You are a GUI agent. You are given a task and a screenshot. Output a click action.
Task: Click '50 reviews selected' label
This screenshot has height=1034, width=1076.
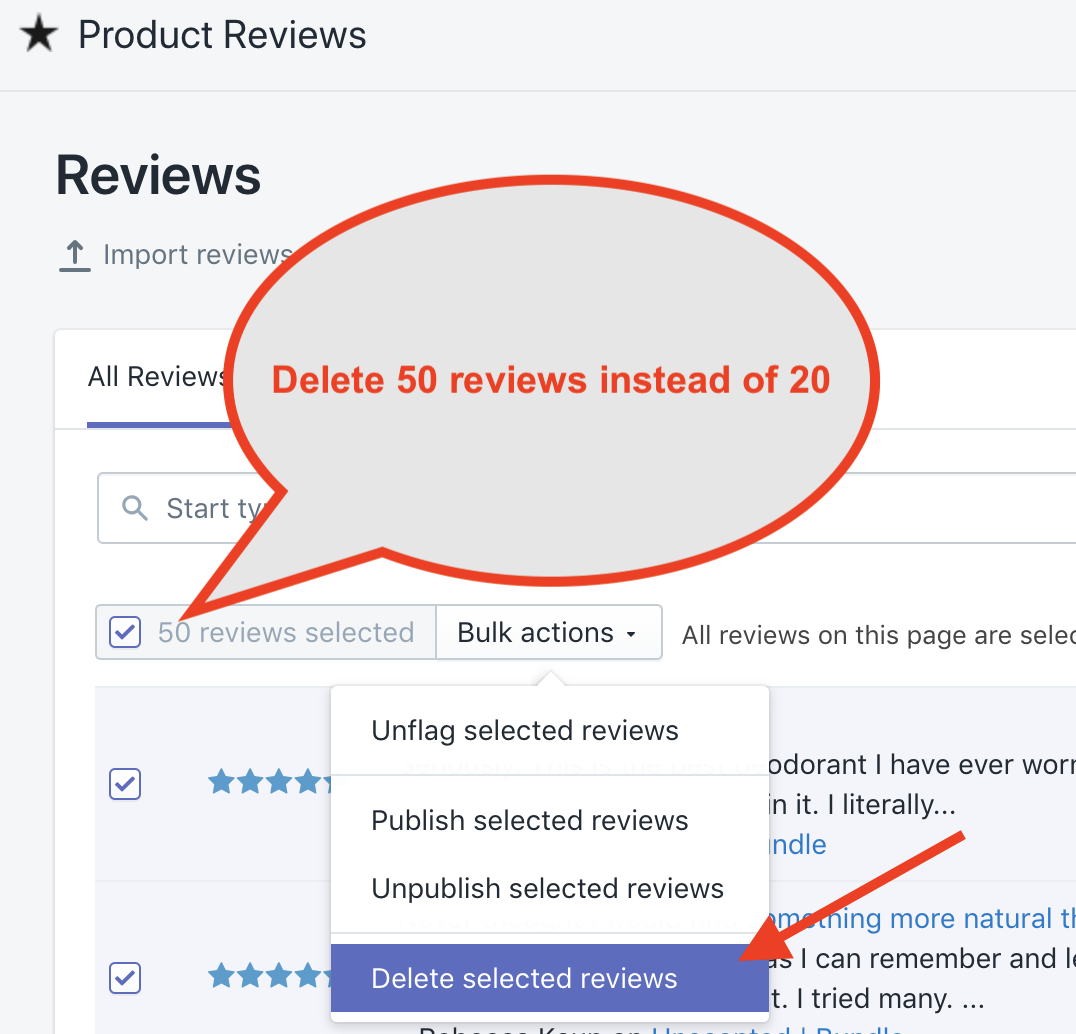click(x=286, y=633)
